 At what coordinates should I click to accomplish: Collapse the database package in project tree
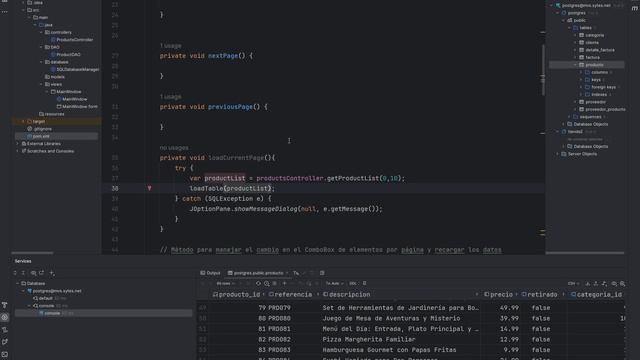[41, 62]
